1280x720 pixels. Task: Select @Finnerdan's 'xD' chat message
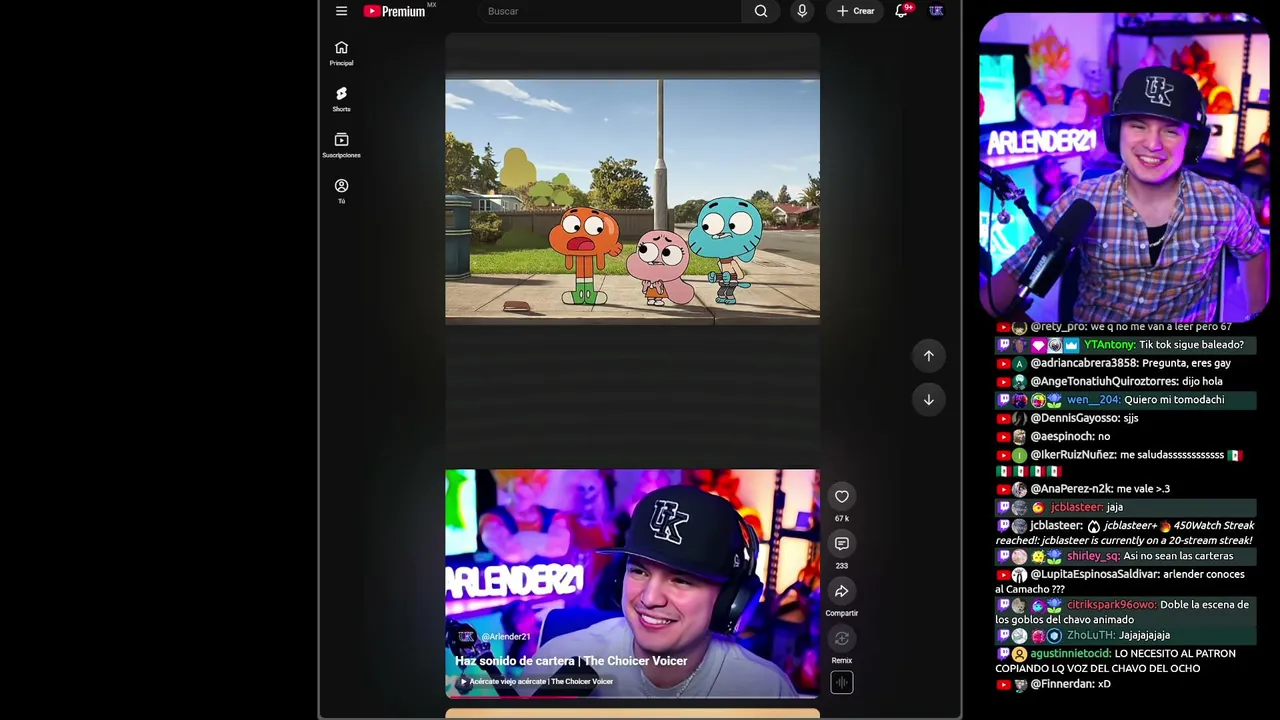(1054, 684)
